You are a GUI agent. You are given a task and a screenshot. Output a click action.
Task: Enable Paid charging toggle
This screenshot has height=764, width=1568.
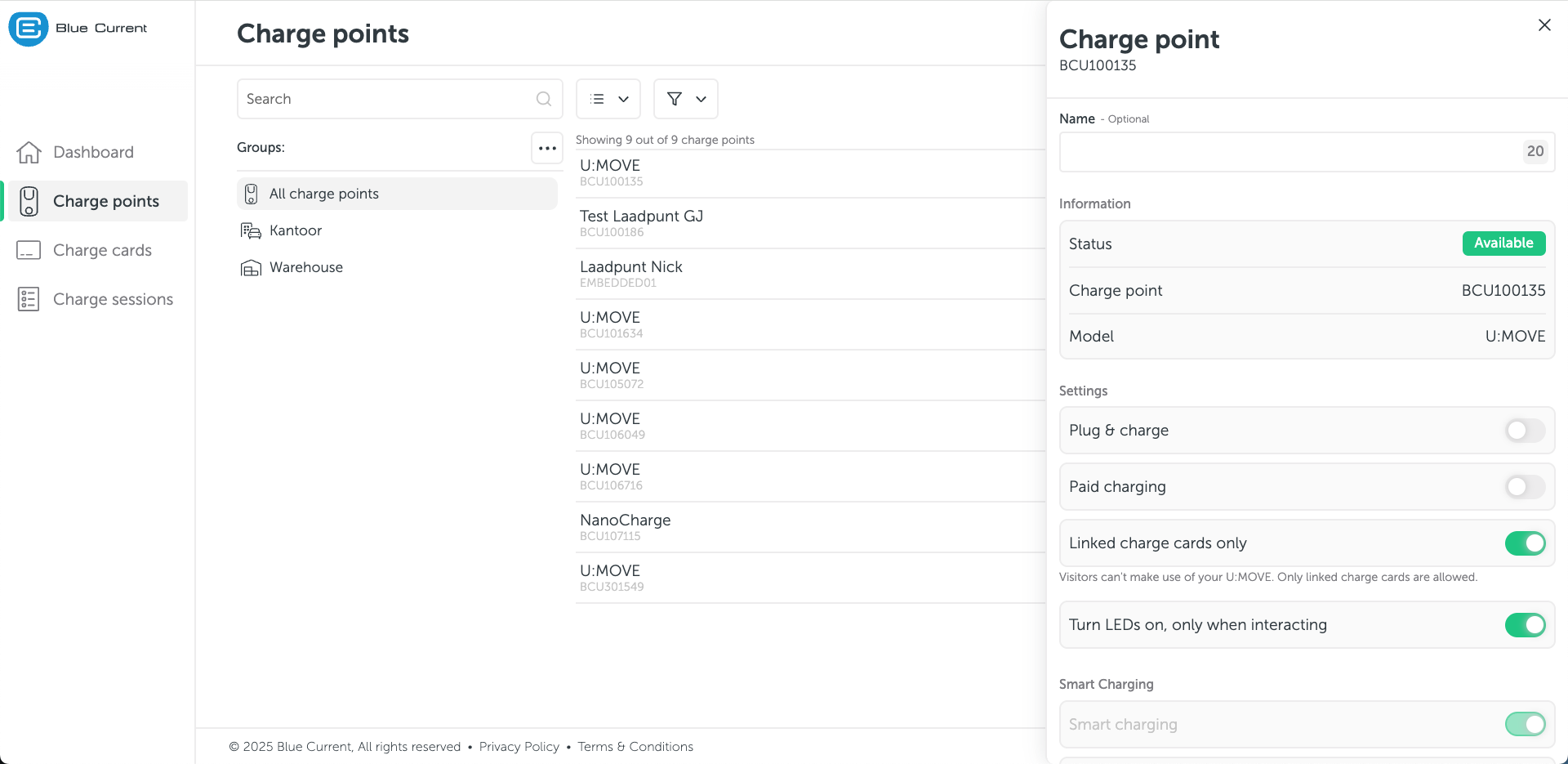click(x=1525, y=487)
